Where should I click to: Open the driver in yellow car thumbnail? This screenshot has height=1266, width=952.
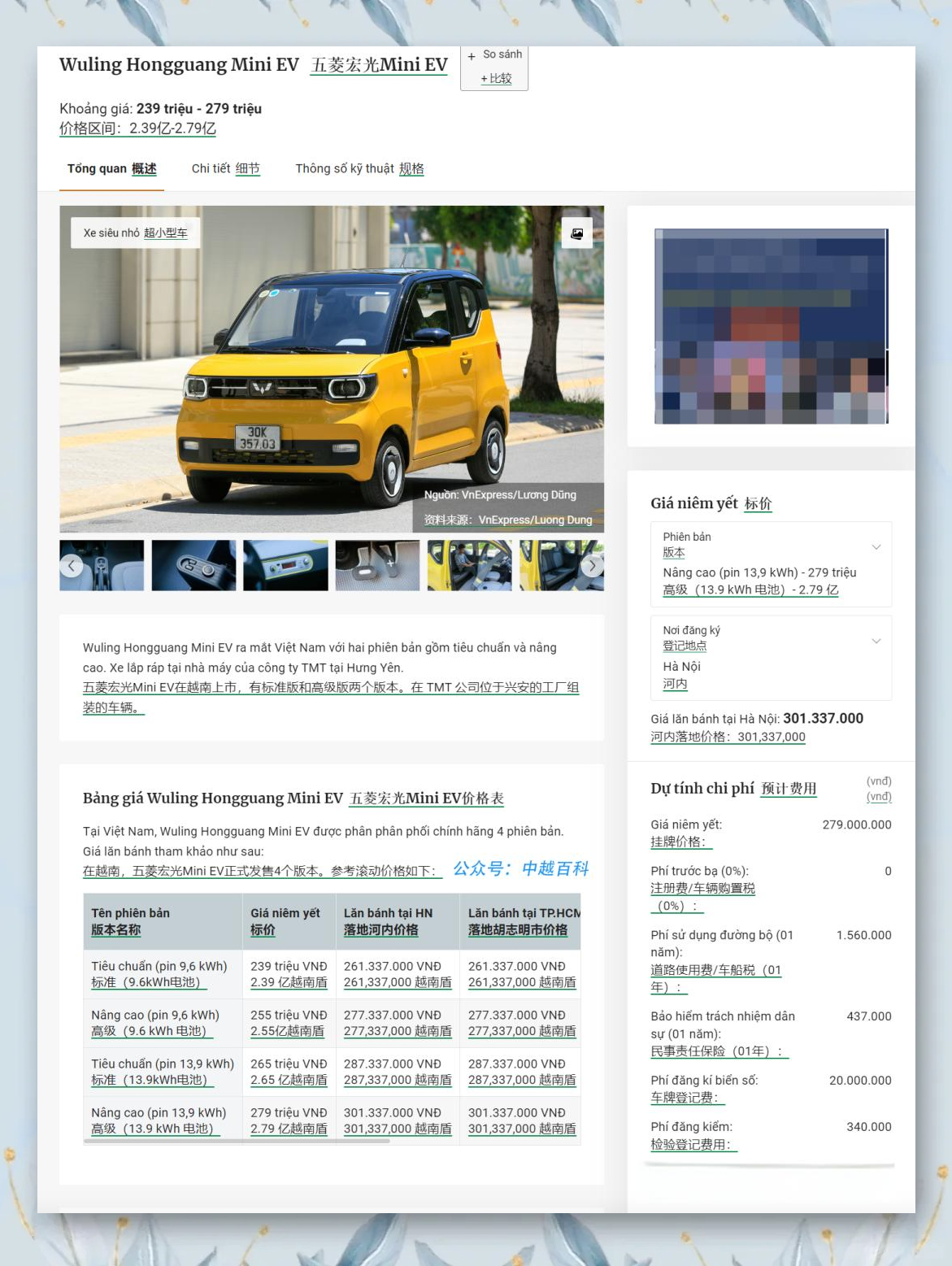(469, 565)
